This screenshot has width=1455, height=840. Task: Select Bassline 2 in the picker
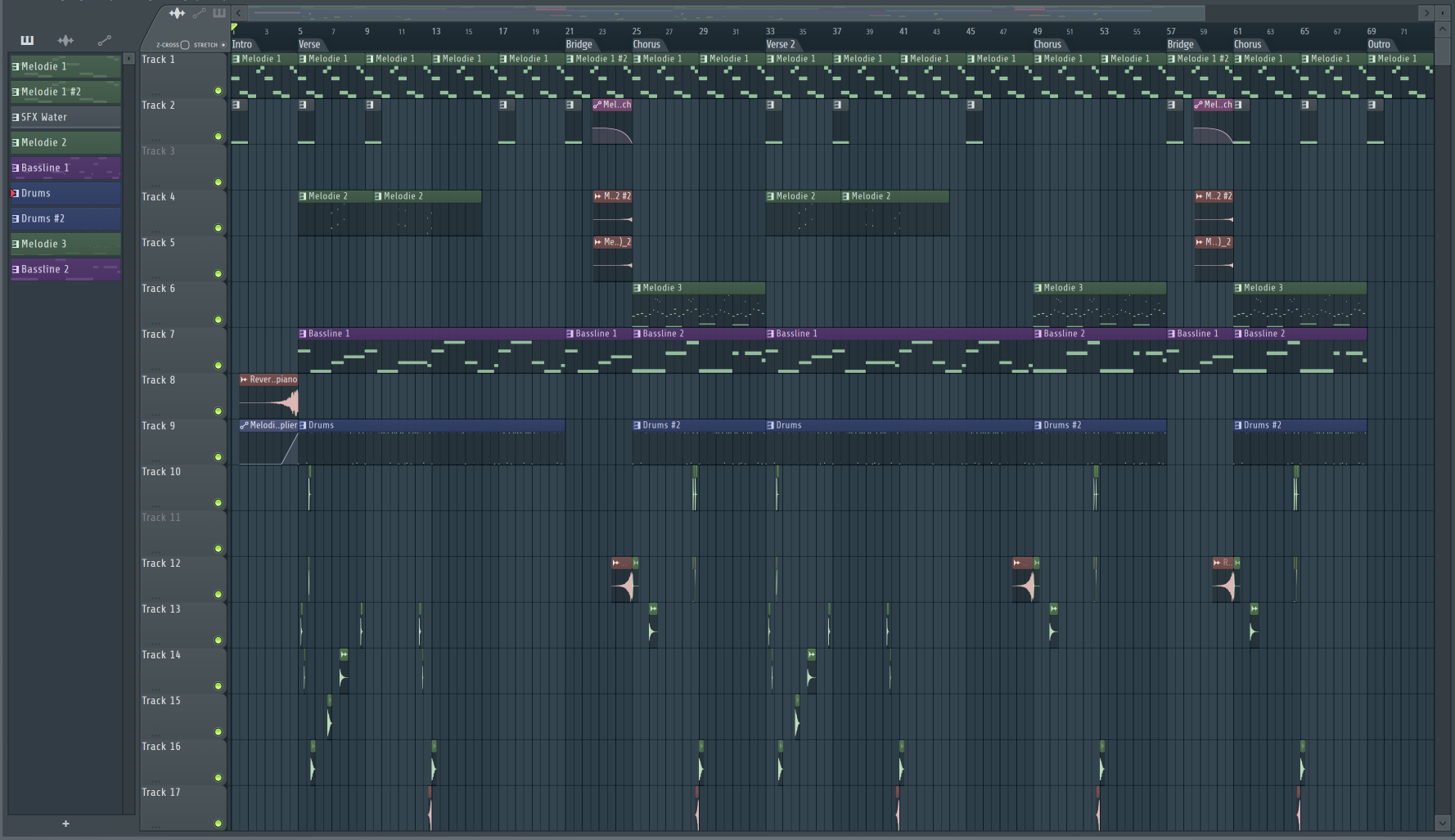(x=65, y=269)
